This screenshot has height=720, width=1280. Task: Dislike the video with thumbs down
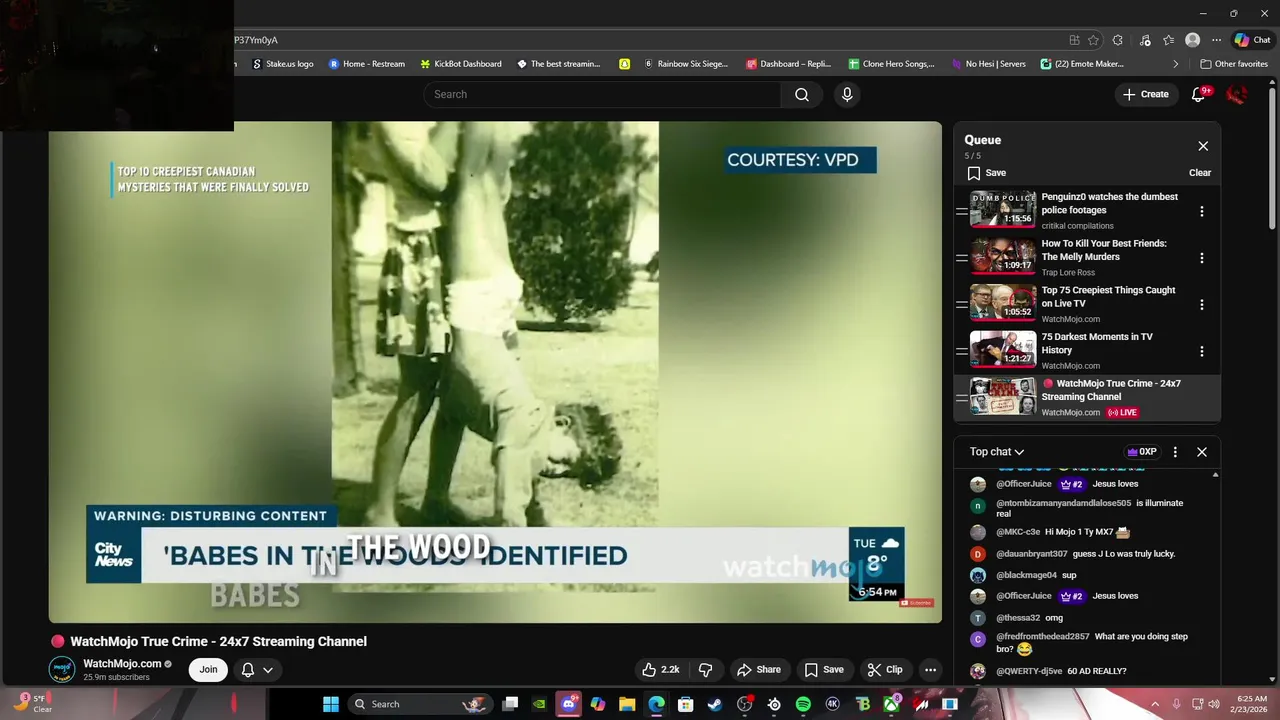pos(705,670)
